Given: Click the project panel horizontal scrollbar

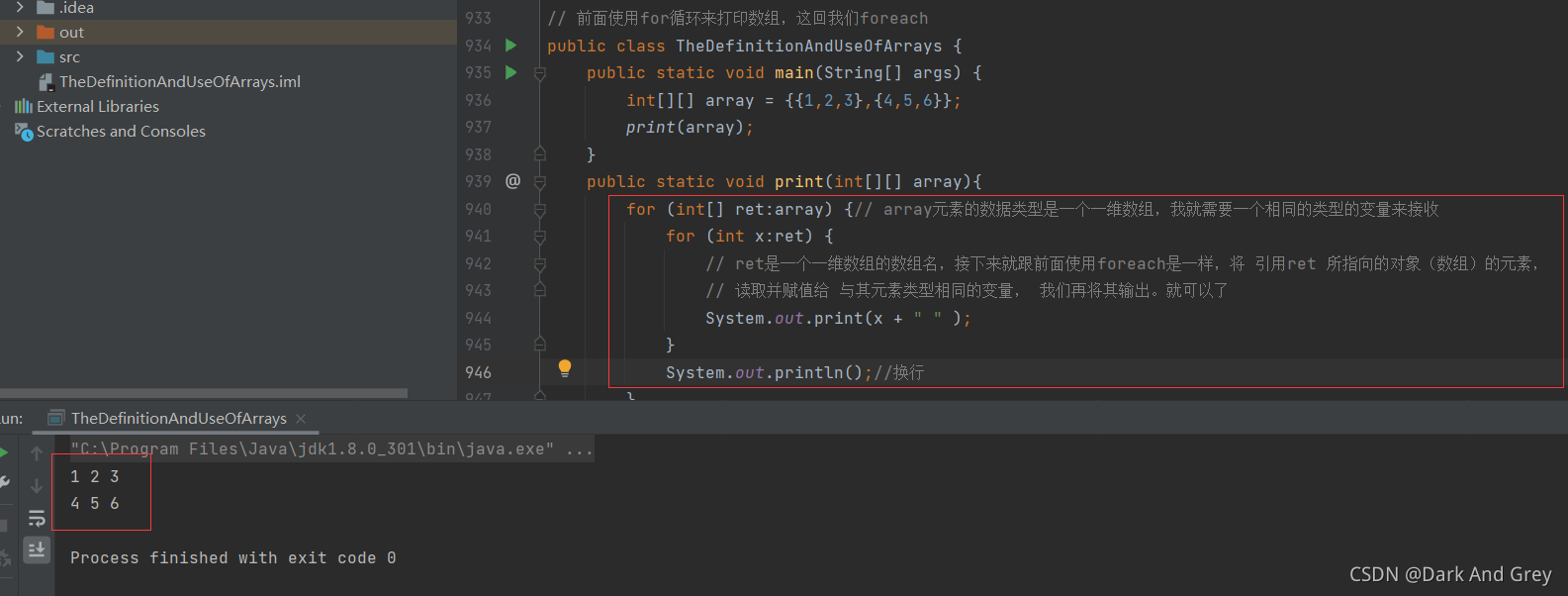Looking at the screenshot, I should point(204,393).
